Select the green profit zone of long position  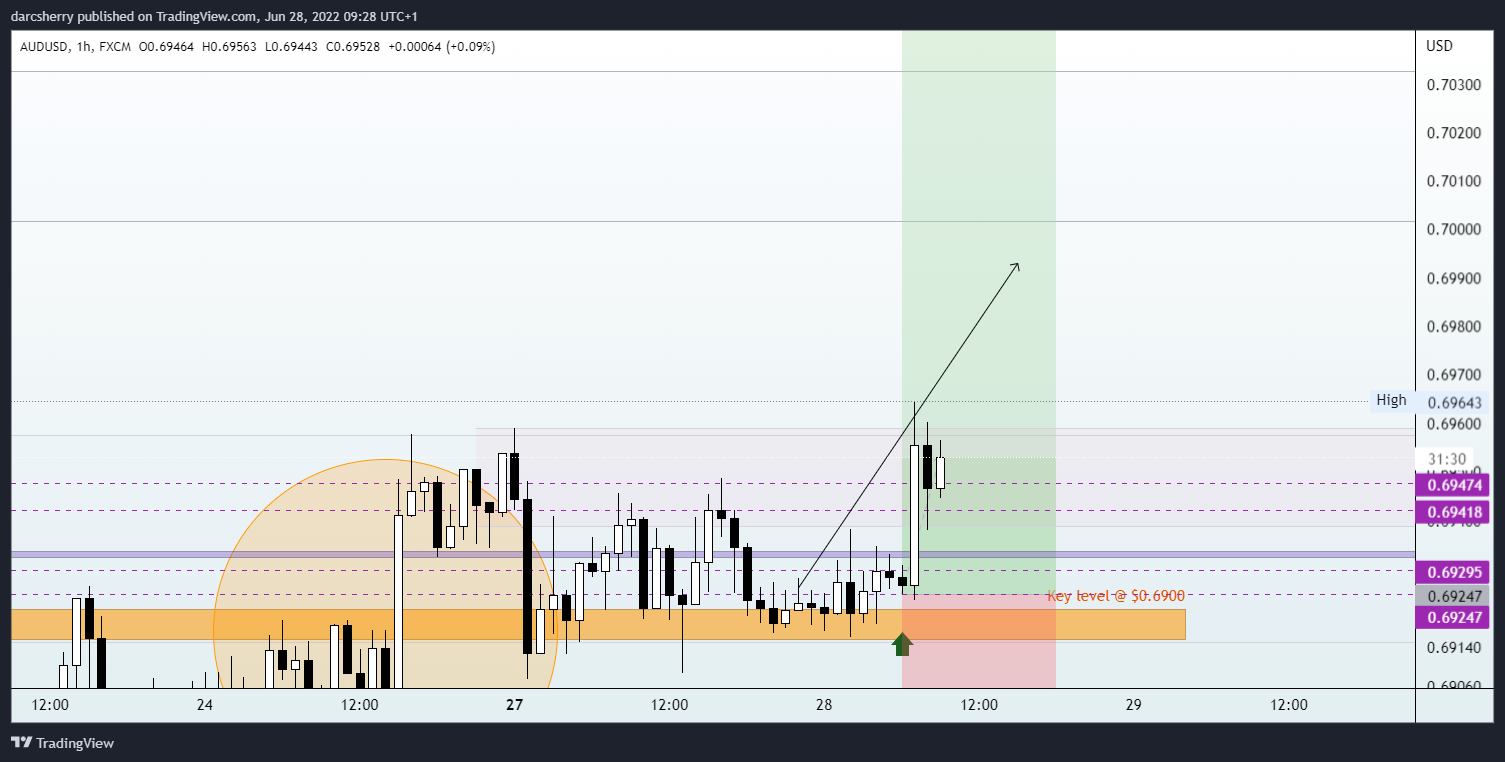[x=979, y=312]
